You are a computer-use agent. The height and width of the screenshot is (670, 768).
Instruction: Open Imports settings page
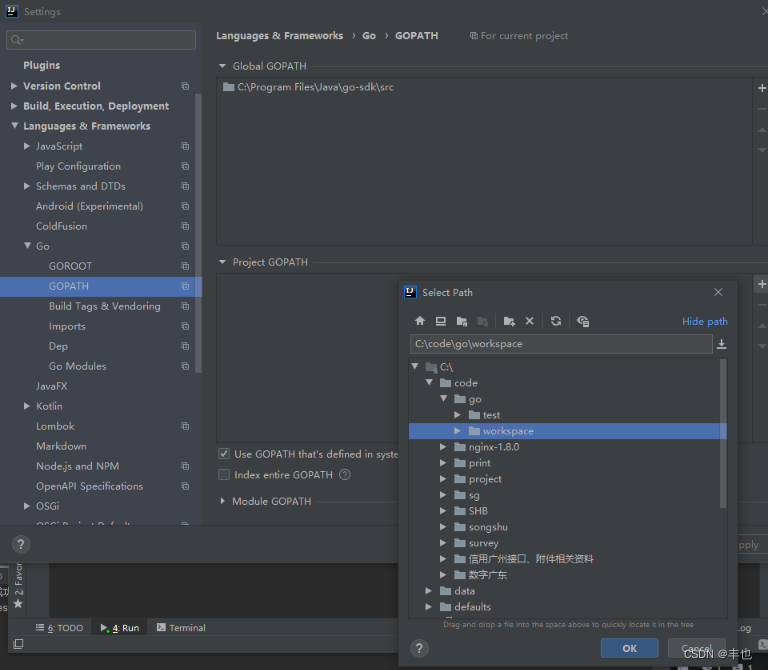[x=67, y=326]
